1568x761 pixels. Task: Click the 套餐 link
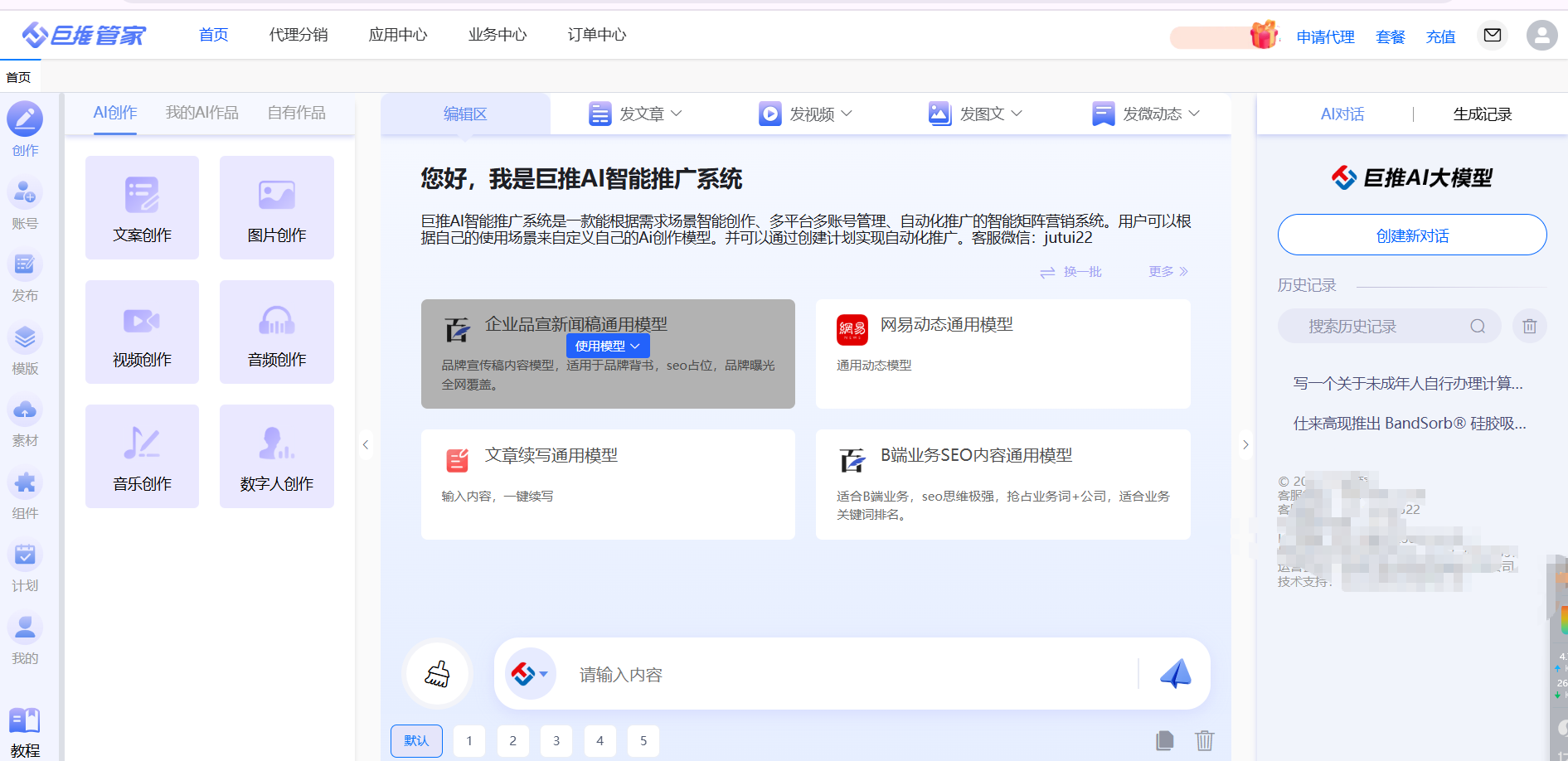pos(1390,36)
